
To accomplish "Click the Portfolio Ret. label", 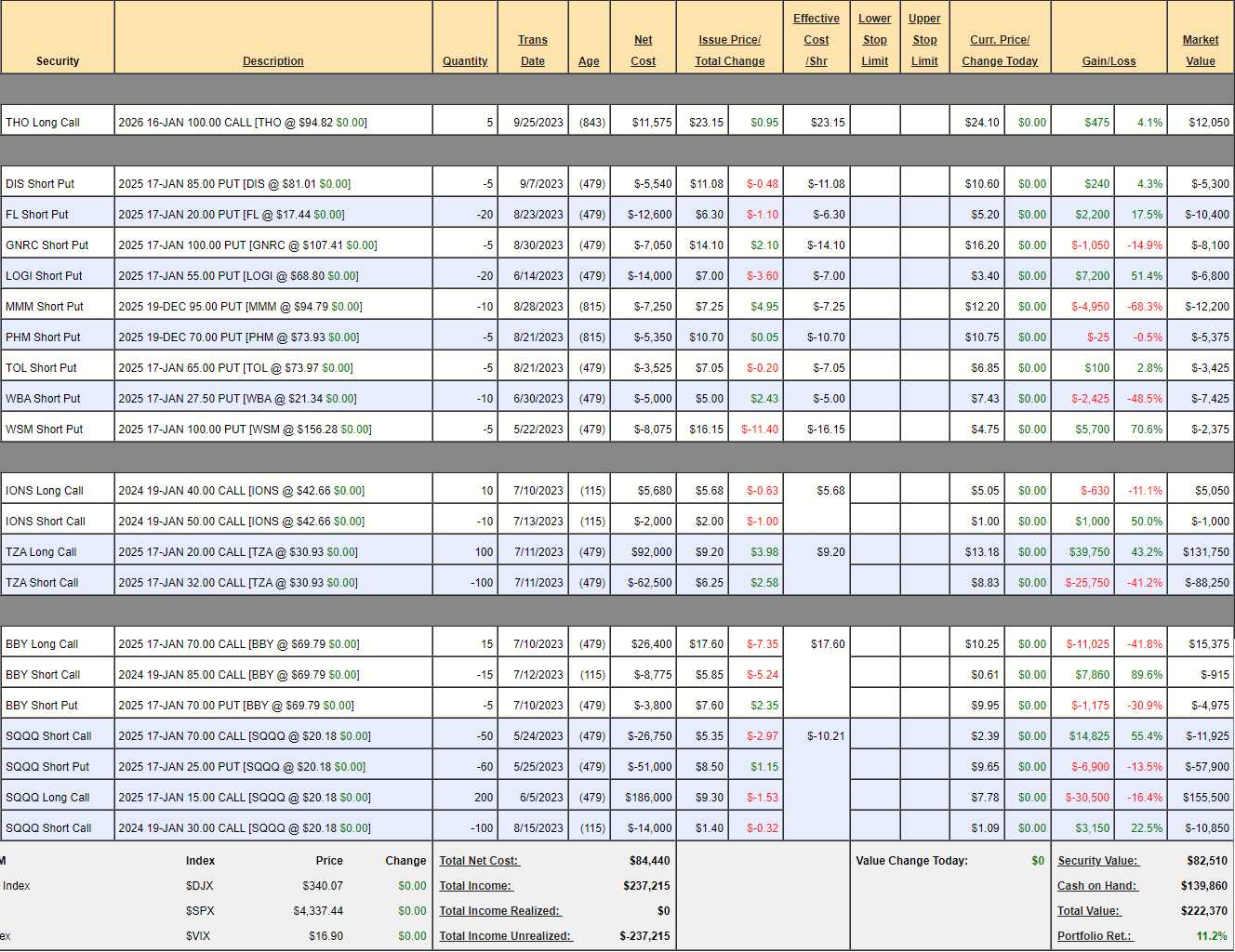I will coord(1094,936).
